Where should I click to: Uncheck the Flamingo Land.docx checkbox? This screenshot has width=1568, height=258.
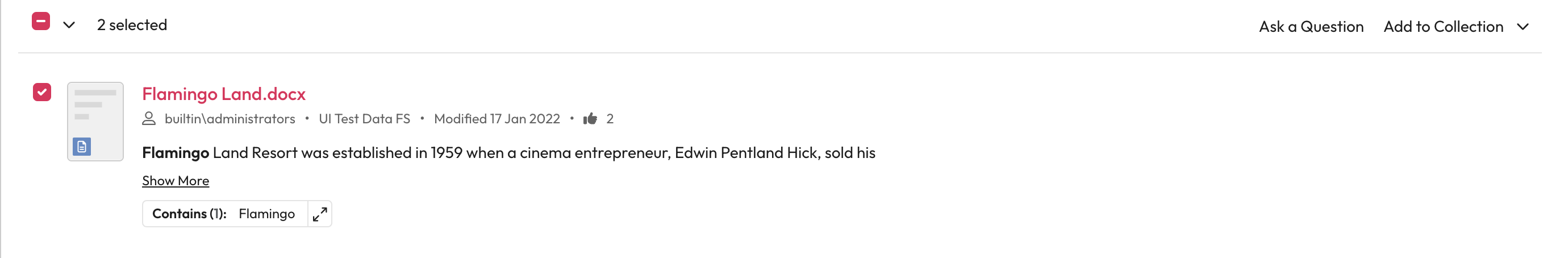click(x=42, y=92)
